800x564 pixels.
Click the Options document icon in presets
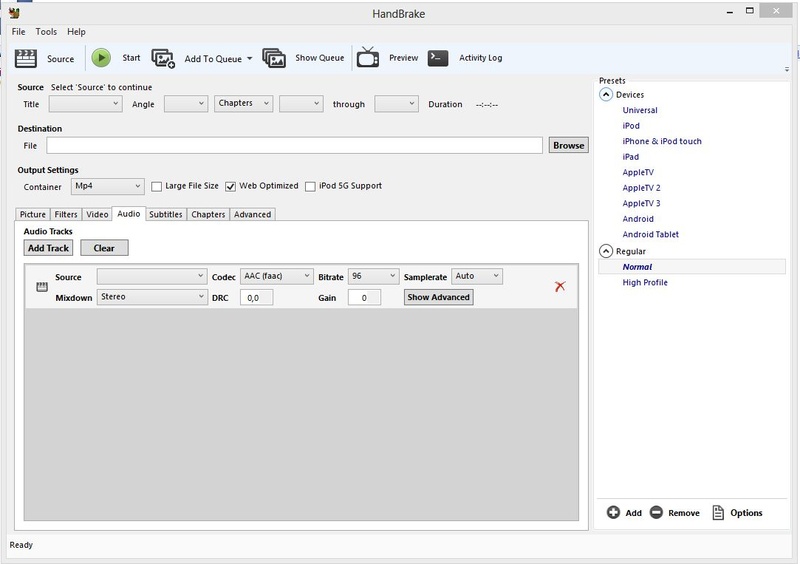[x=718, y=513]
